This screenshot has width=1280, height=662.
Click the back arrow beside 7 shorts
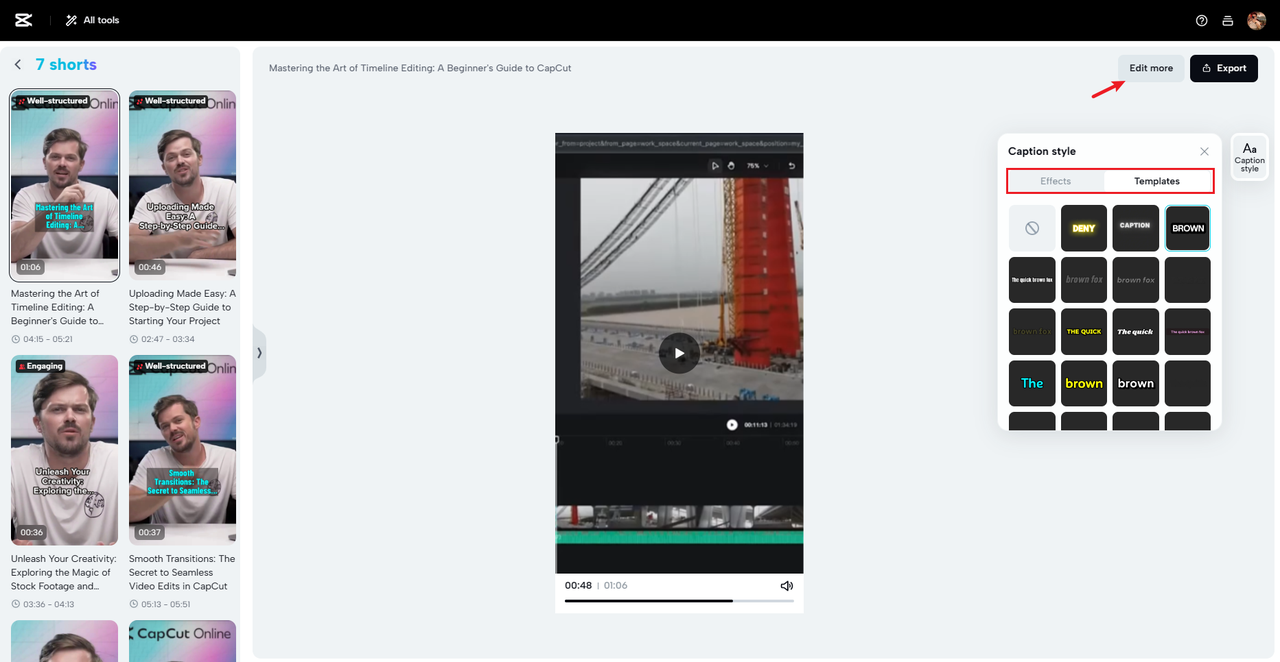click(x=17, y=64)
